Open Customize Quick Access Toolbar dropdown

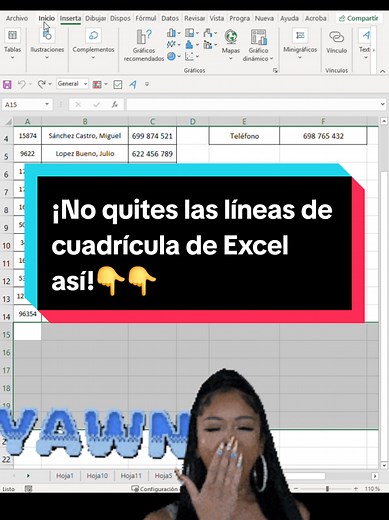147,84
